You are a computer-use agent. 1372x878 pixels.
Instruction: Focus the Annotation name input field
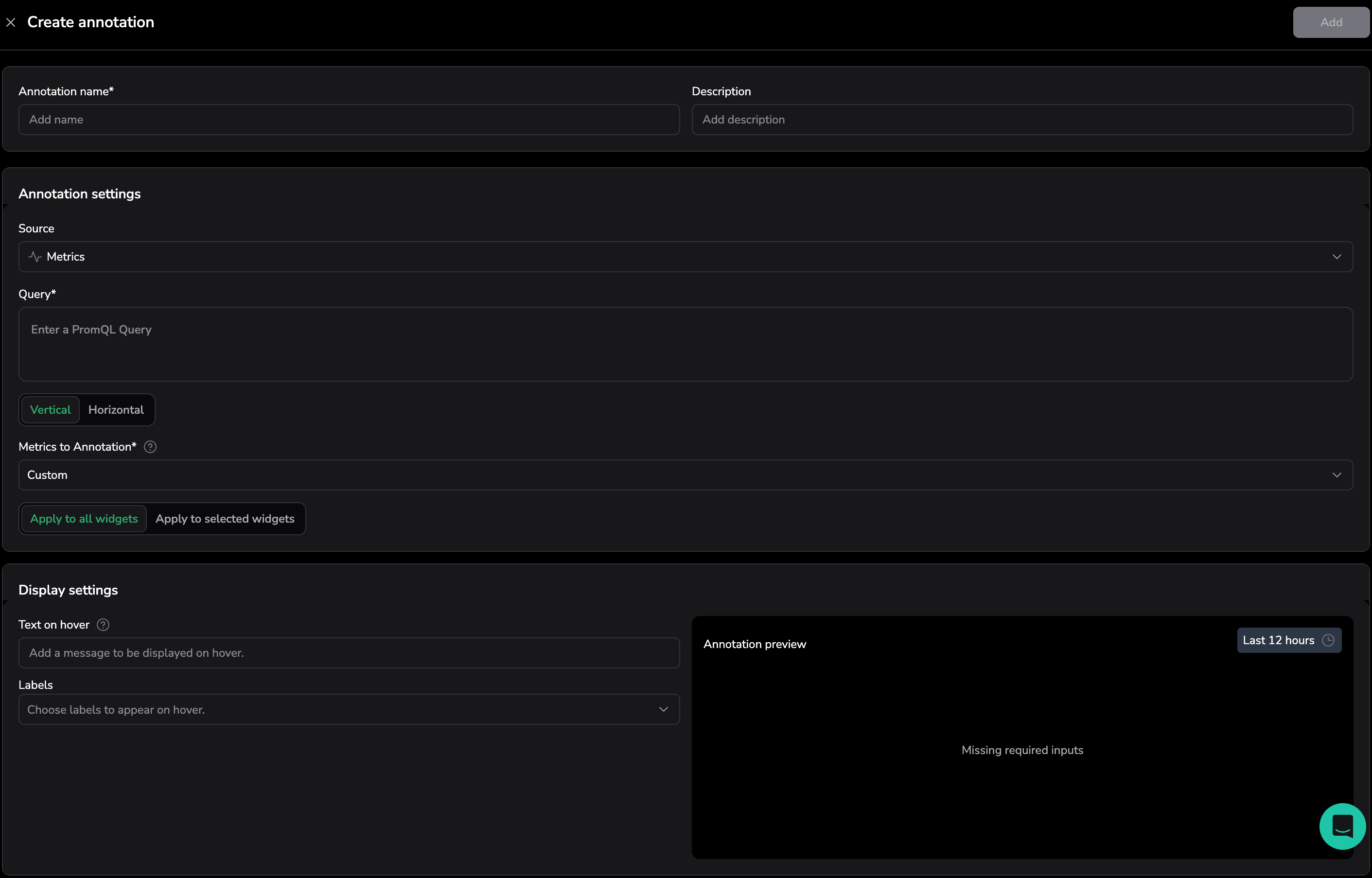tap(348, 120)
